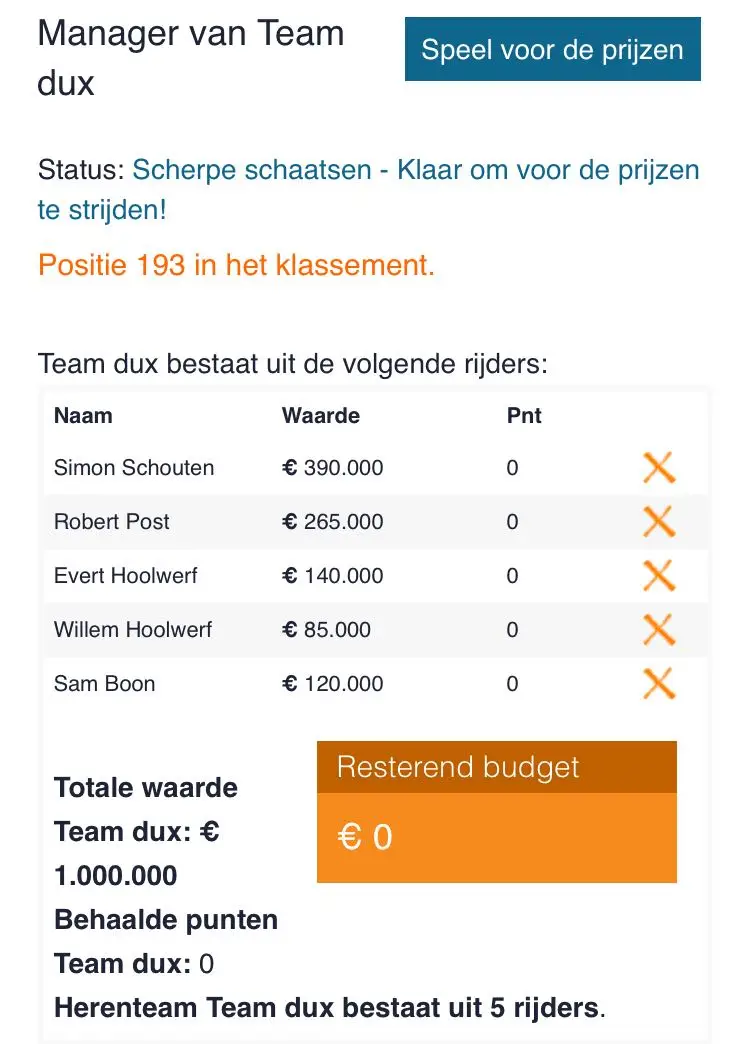Screen dimensions: 750x1044
Task: Remove Robert Post from the team
Action: point(659,521)
